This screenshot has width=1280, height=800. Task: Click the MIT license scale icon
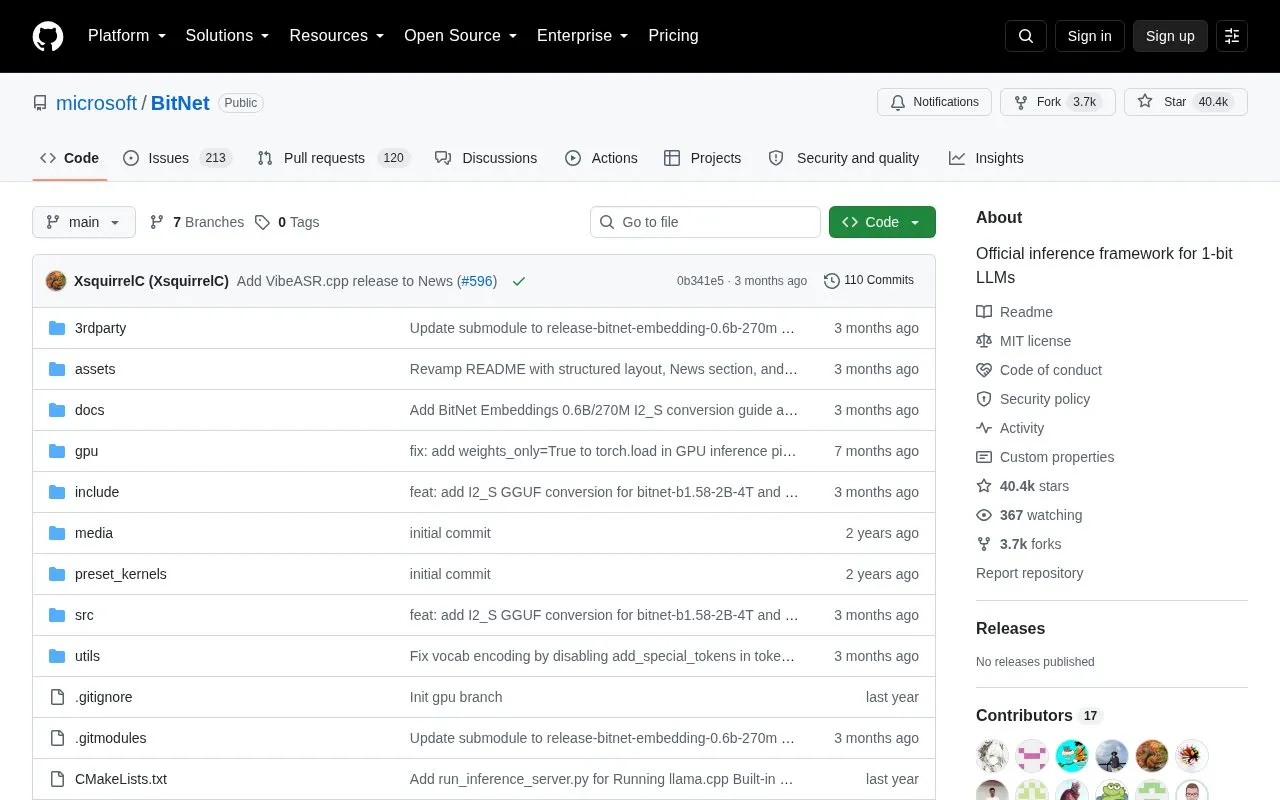984,341
